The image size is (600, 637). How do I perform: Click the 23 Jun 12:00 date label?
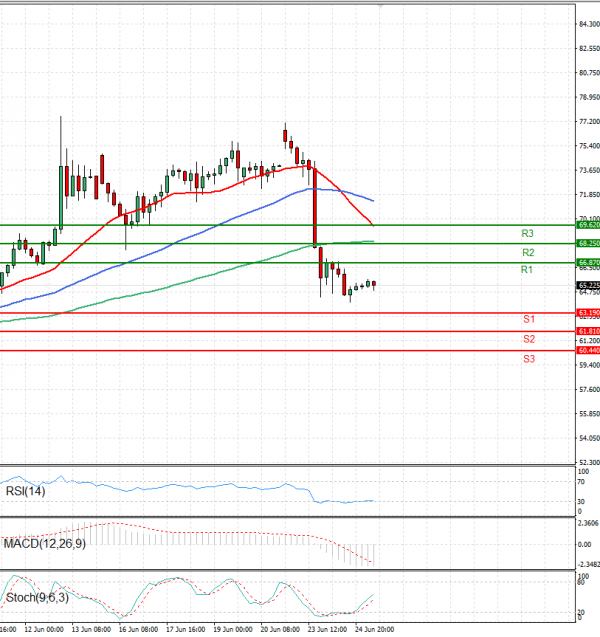point(327,629)
